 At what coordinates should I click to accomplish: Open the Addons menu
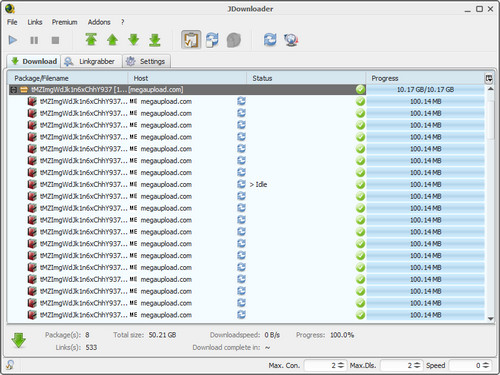tap(99, 22)
